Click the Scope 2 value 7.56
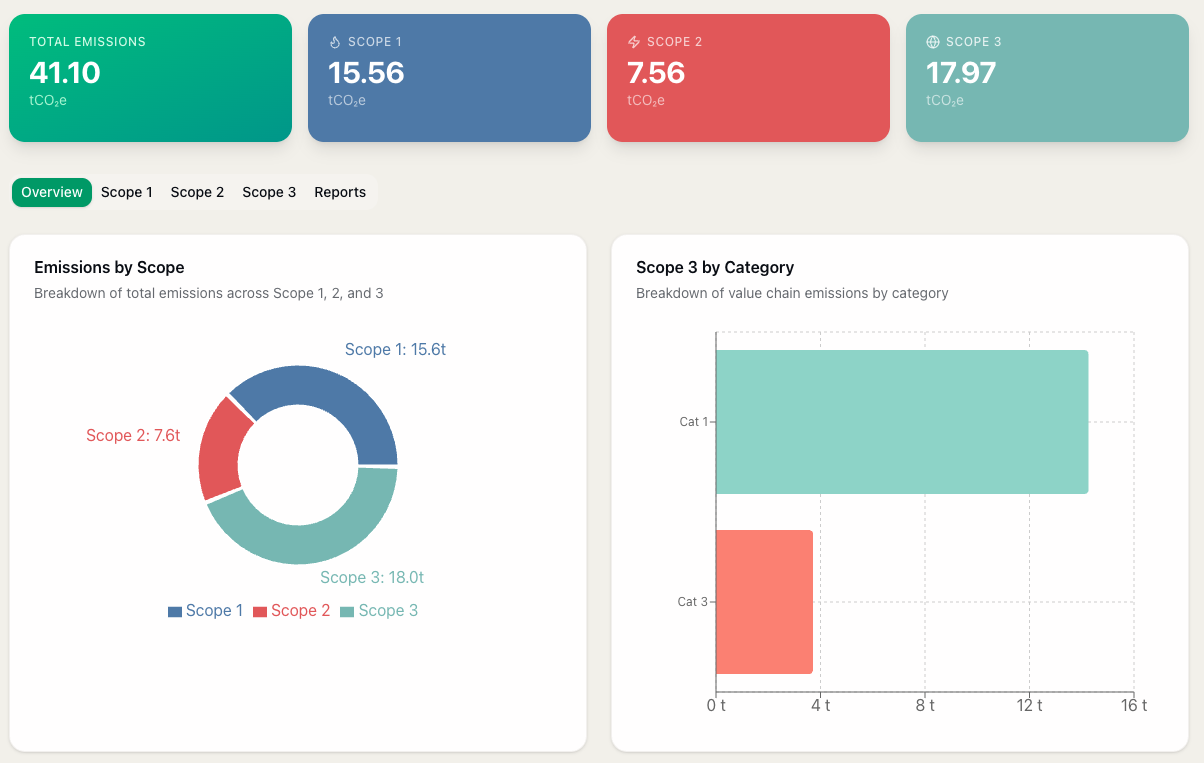Screen dimensions: 1204x763 tap(656, 73)
